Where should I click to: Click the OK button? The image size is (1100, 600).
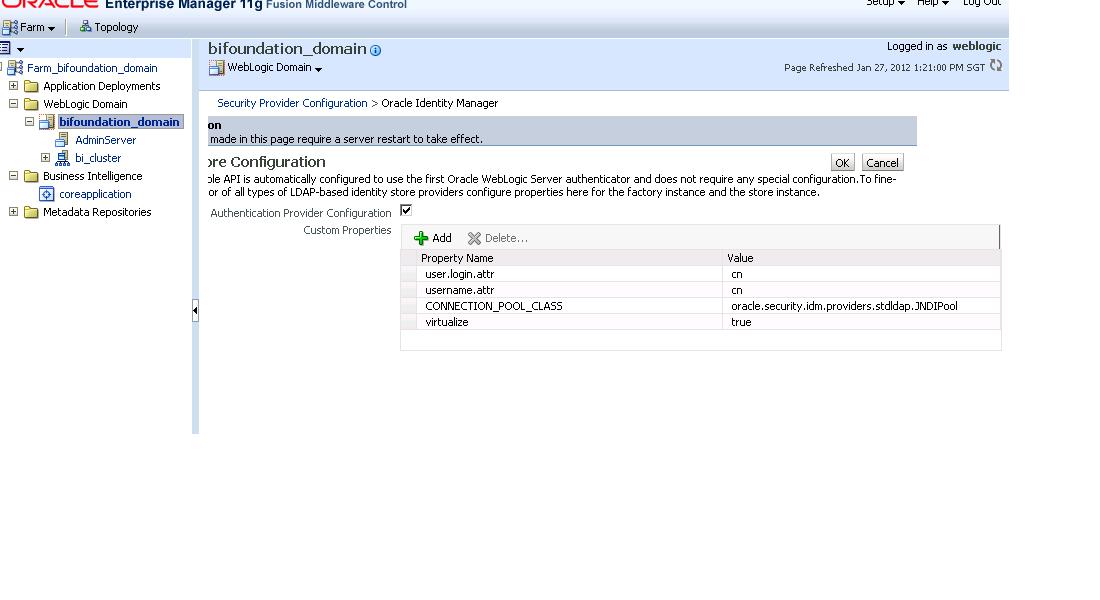(843, 163)
